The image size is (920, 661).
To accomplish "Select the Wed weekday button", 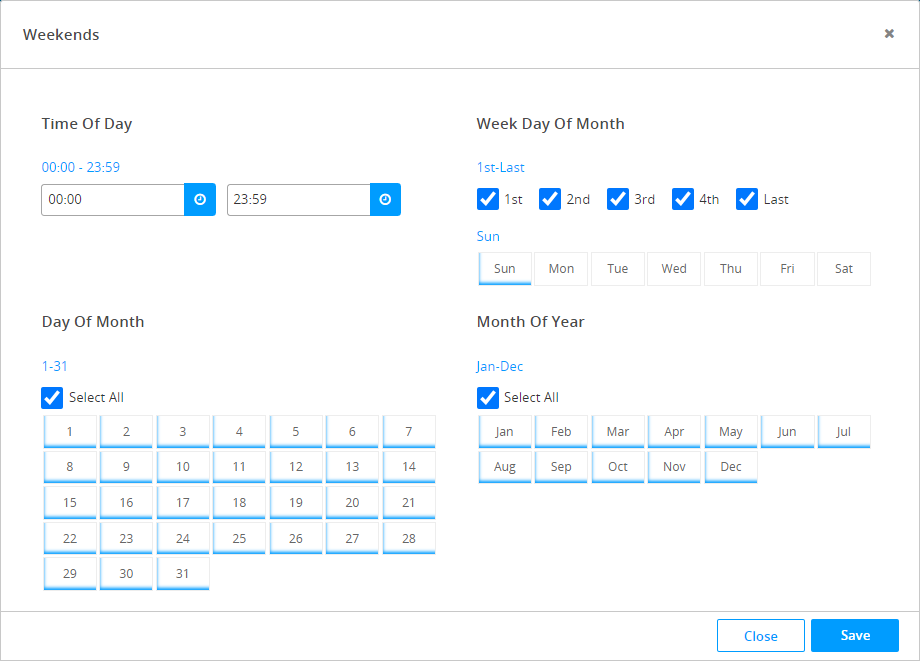I will click(674, 269).
